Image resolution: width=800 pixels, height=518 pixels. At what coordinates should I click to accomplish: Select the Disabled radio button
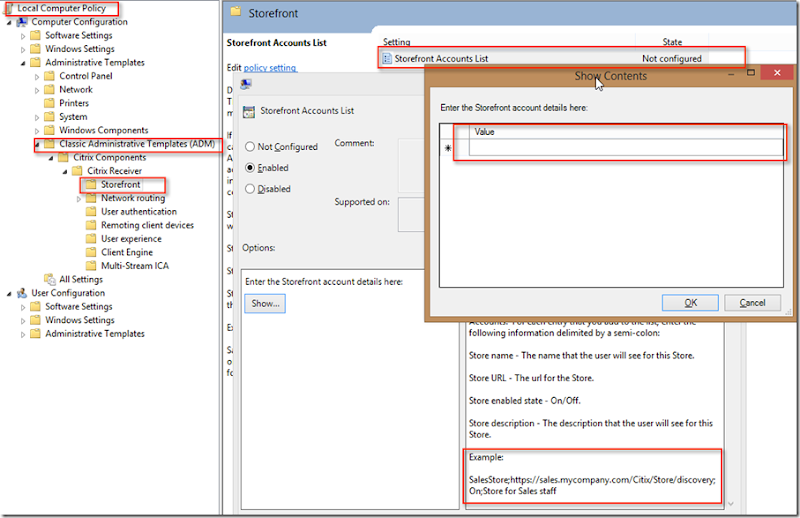tap(250, 189)
